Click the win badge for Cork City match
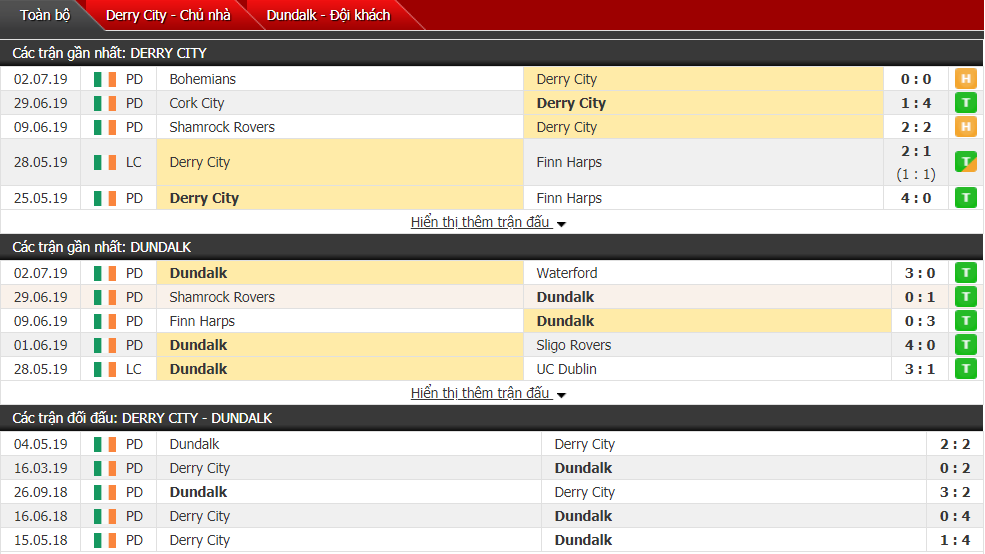This screenshot has height=554, width=985. 966,103
